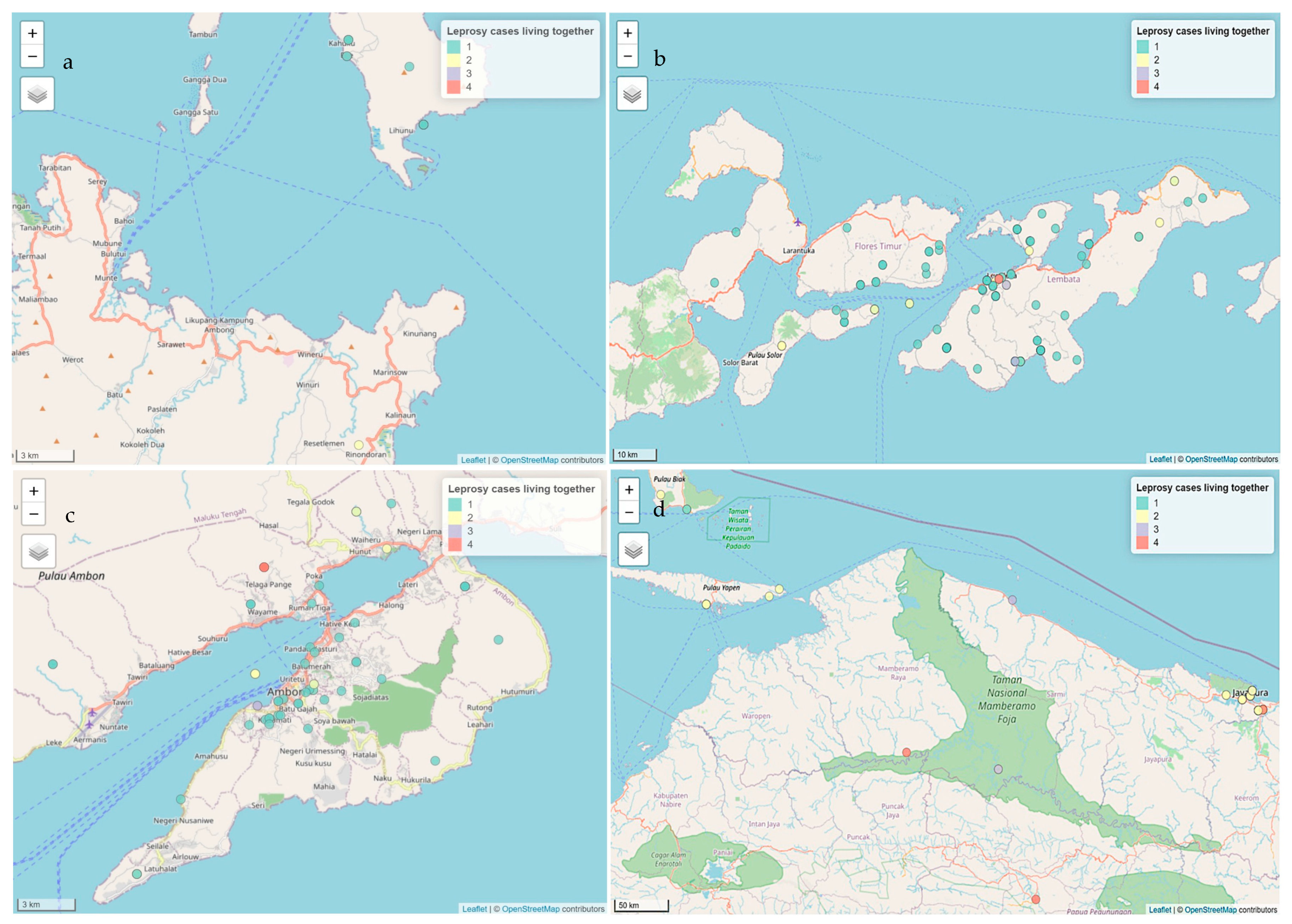This screenshot has width=1292, height=924.
Task: Open layers control on map d
Action: [x=634, y=549]
